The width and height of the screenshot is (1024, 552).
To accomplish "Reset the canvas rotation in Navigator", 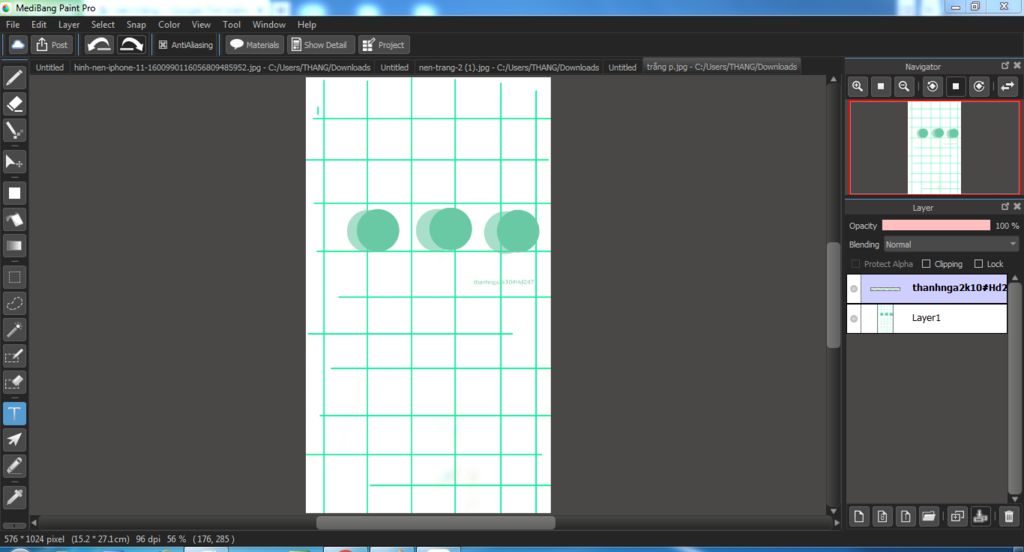I will click(x=956, y=86).
